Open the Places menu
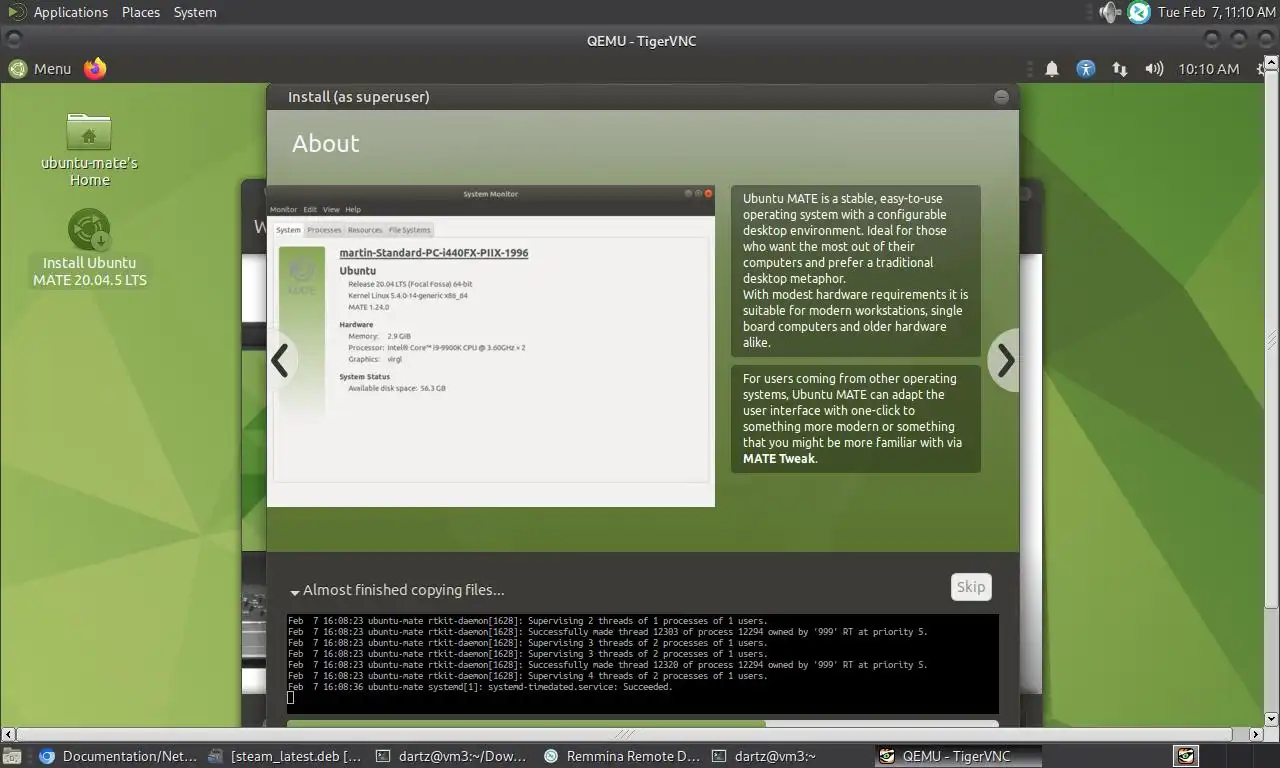This screenshot has width=1280, height=768. coord(141,12)
